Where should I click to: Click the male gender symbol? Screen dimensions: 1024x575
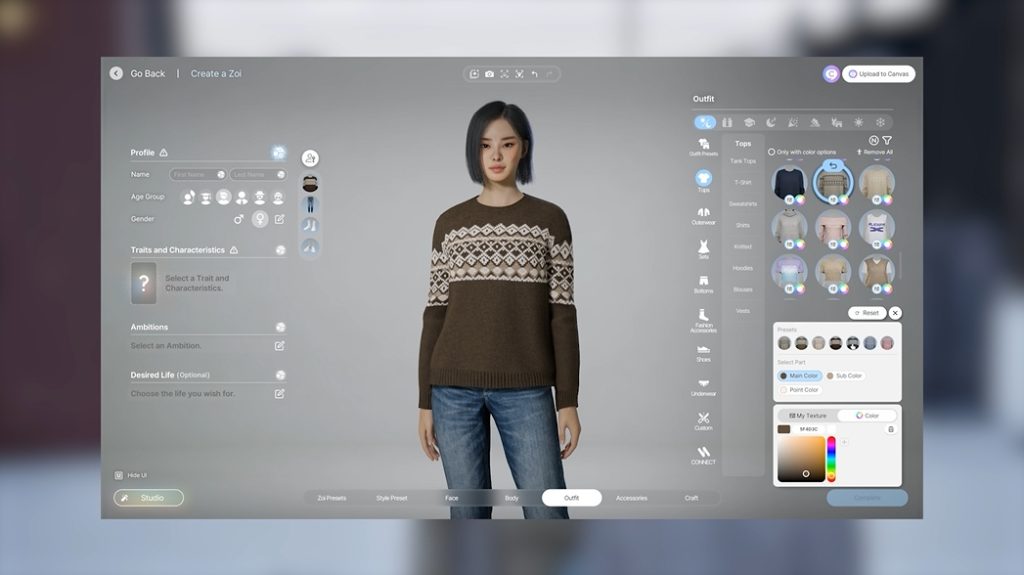pyautogui.click(x=238, y=219)
